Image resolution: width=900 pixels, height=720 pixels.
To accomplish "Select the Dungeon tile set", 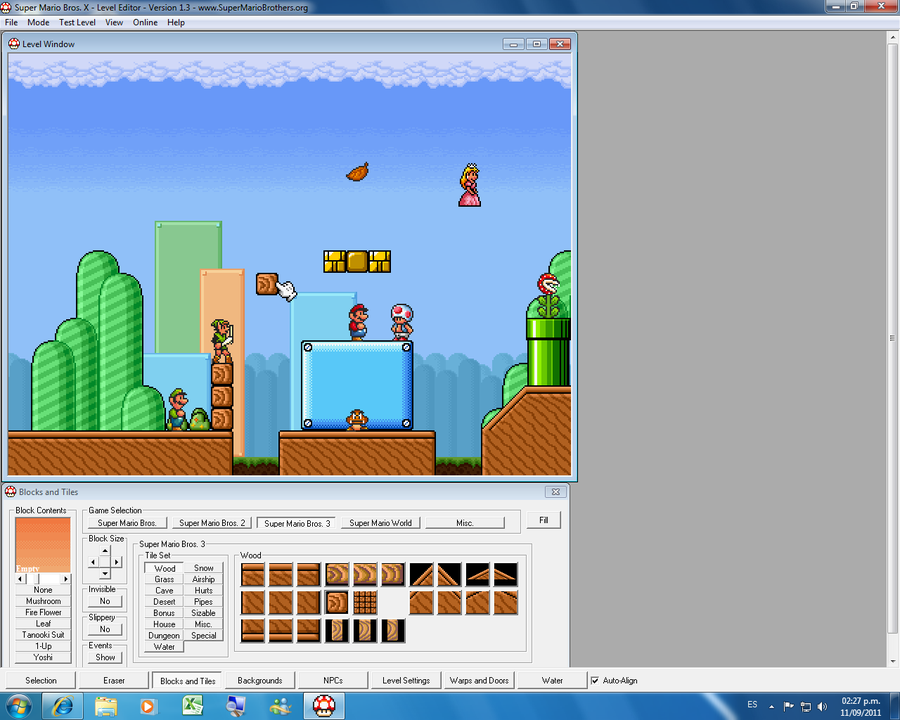I will 164,636.
